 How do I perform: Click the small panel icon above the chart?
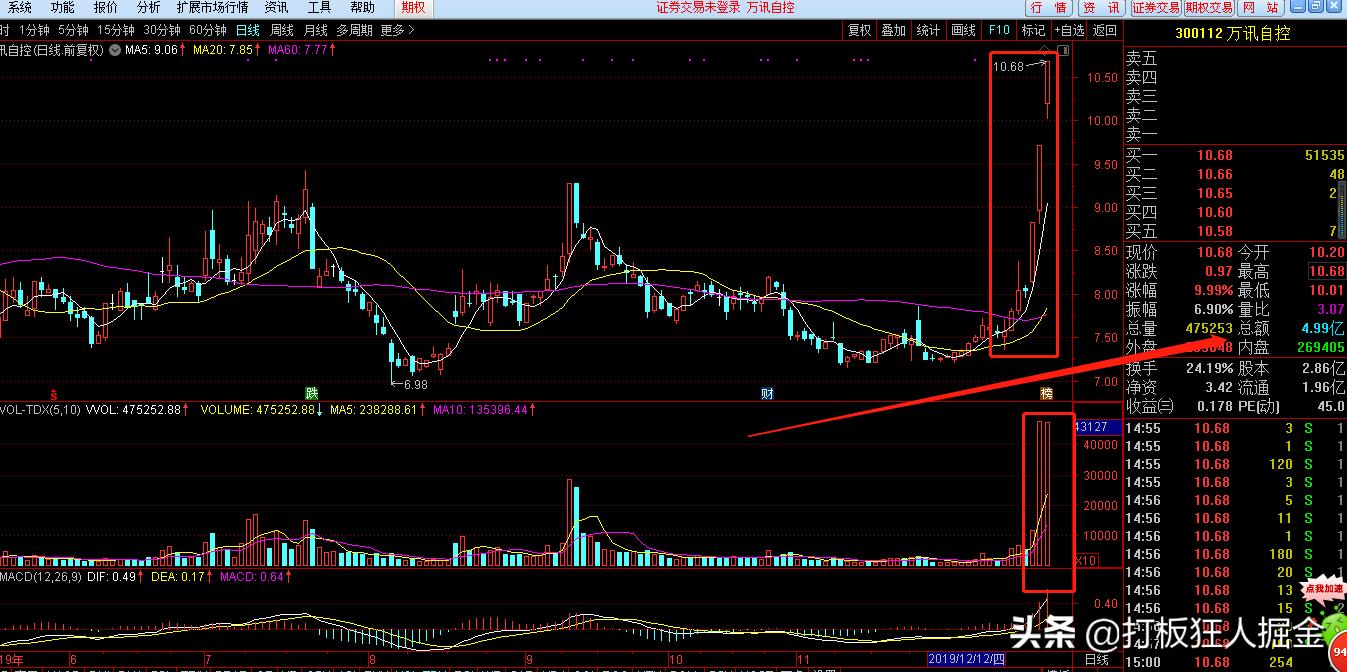click(x=1063, y=50)
